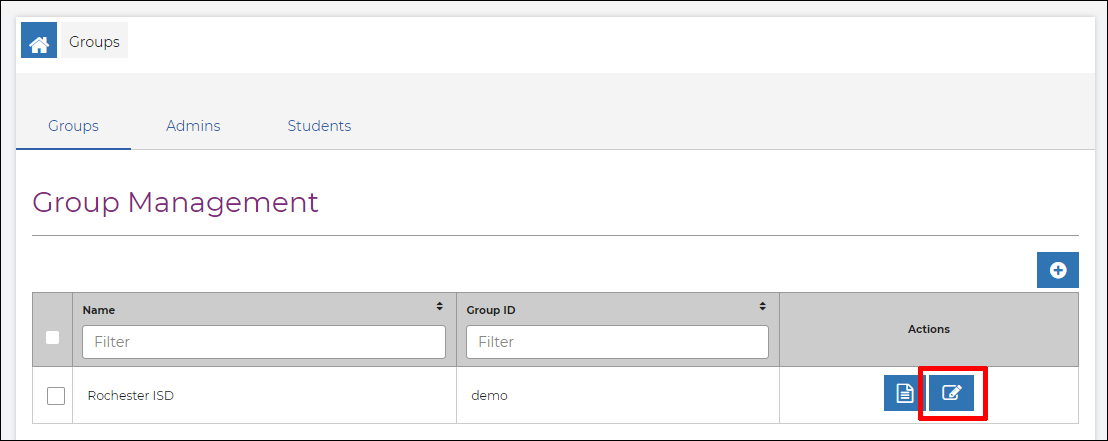Sort by Name column arrows
Viewport: 1108px width, 441px height.
(440, 307)
